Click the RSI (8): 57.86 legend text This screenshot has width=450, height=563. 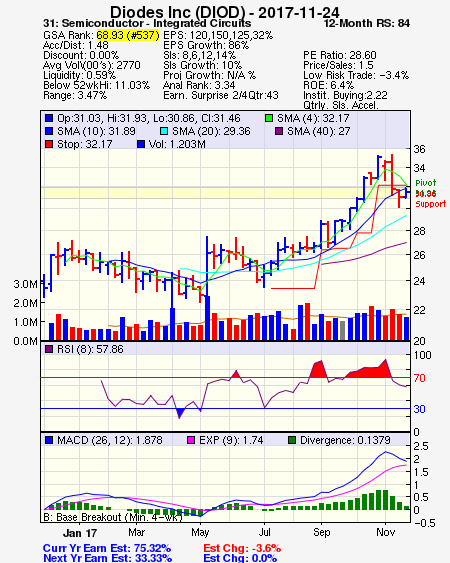(x=90, y=349)
